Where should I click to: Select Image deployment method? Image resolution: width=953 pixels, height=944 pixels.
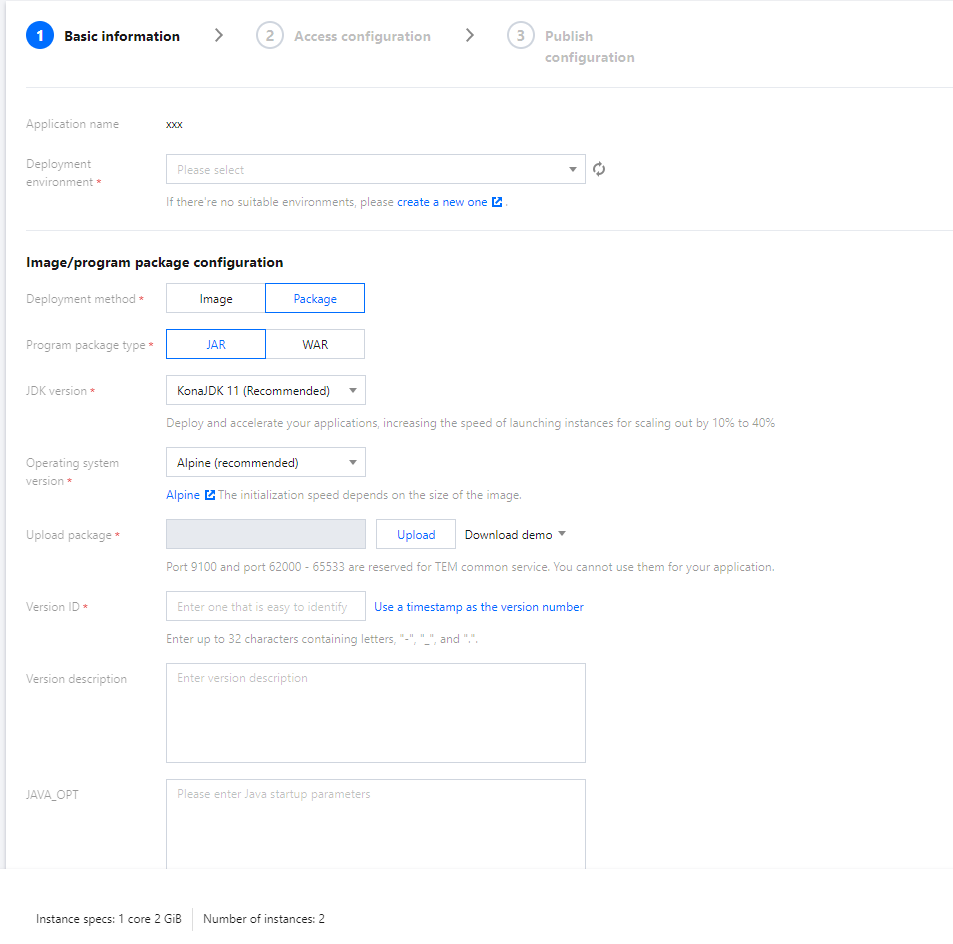point(215,299)
